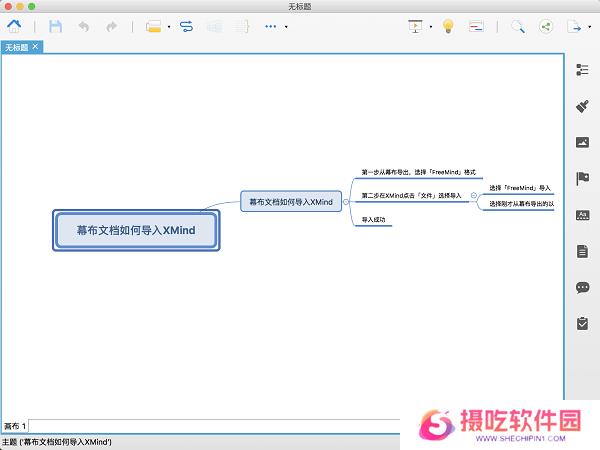This screenshot has width=600, height=450.
Task: Click the Undo arrow icon
Action: (x=83, y=27)
